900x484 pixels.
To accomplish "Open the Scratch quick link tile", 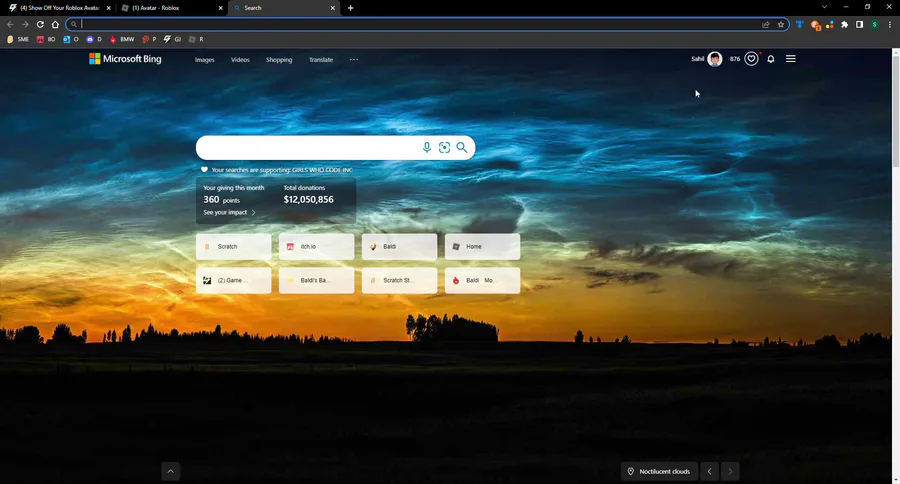I will coord(234,246).
